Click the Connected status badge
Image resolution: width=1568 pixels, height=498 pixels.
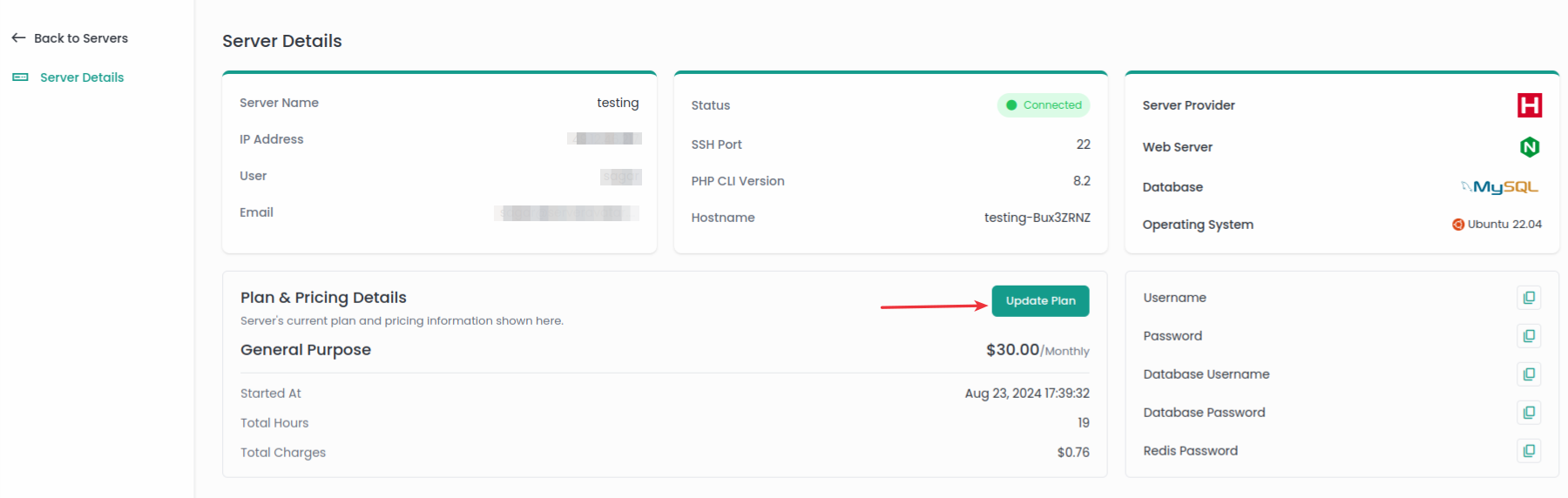1044,105
